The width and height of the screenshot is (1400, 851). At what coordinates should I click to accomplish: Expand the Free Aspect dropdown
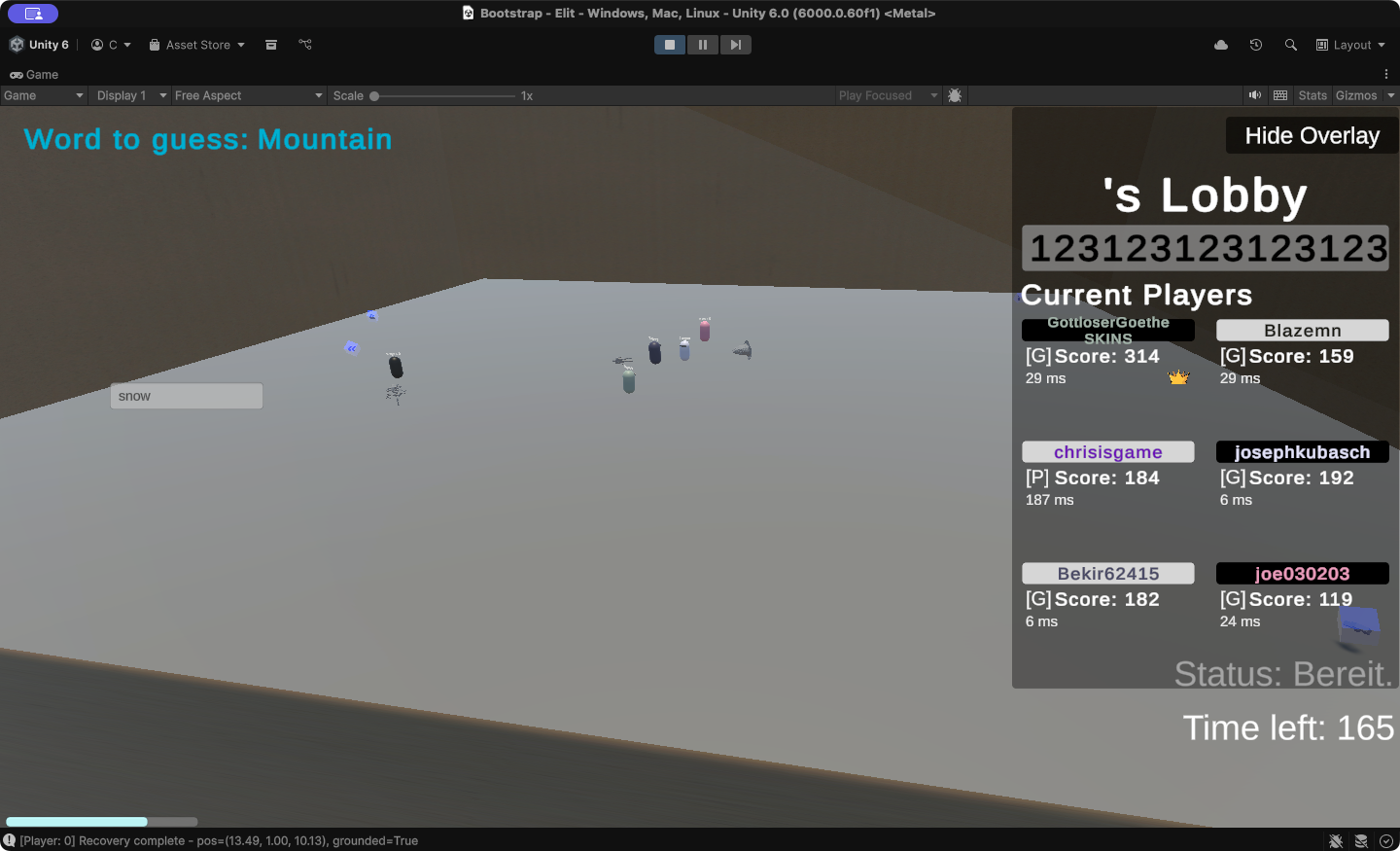pyautogui.click(x=248, y=95)
